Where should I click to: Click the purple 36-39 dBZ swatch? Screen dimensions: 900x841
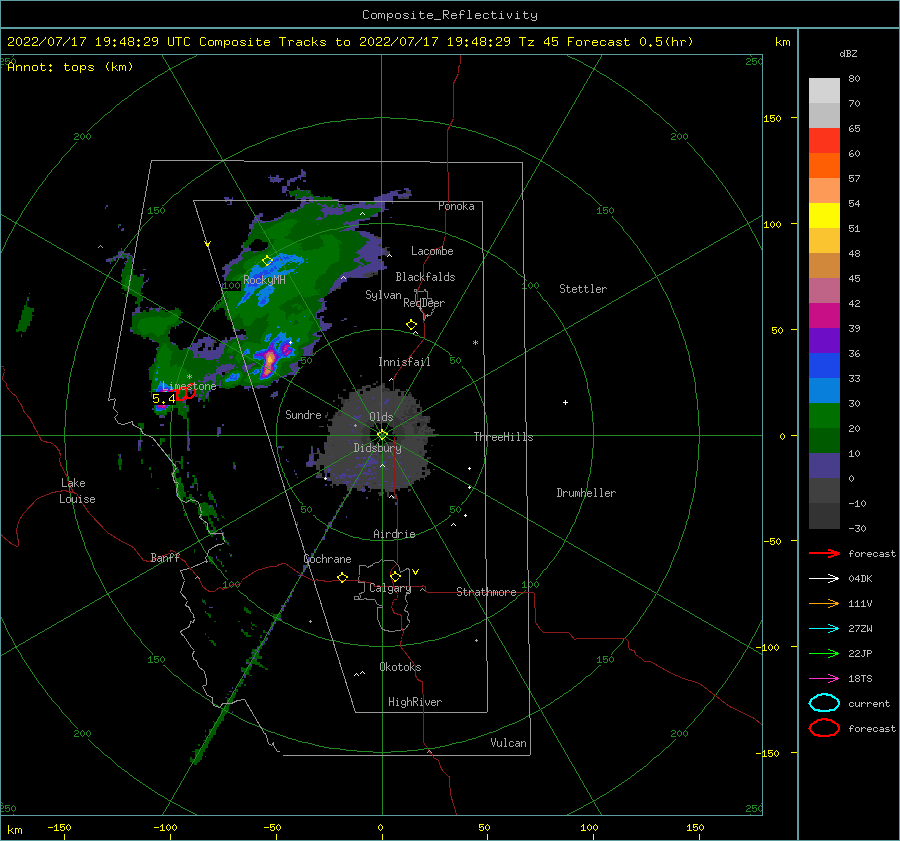coord(824,341)
